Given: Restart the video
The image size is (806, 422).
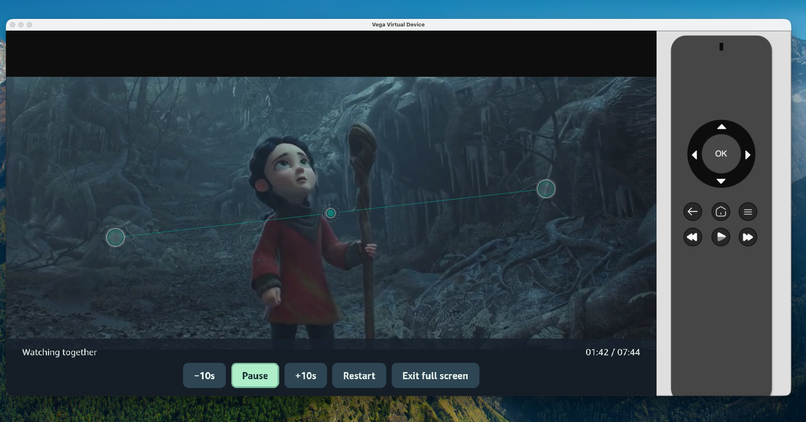Looking at the screenshot, I should click(x=359, y=376).
